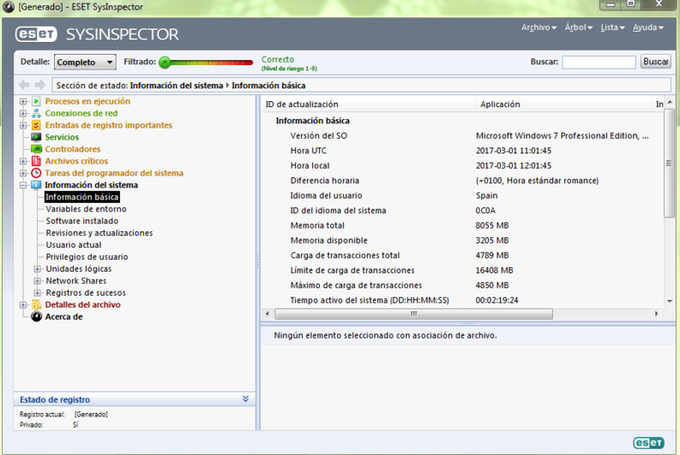
Task: Expand Tareas del programador del sistema node
Action: (23, 173)
